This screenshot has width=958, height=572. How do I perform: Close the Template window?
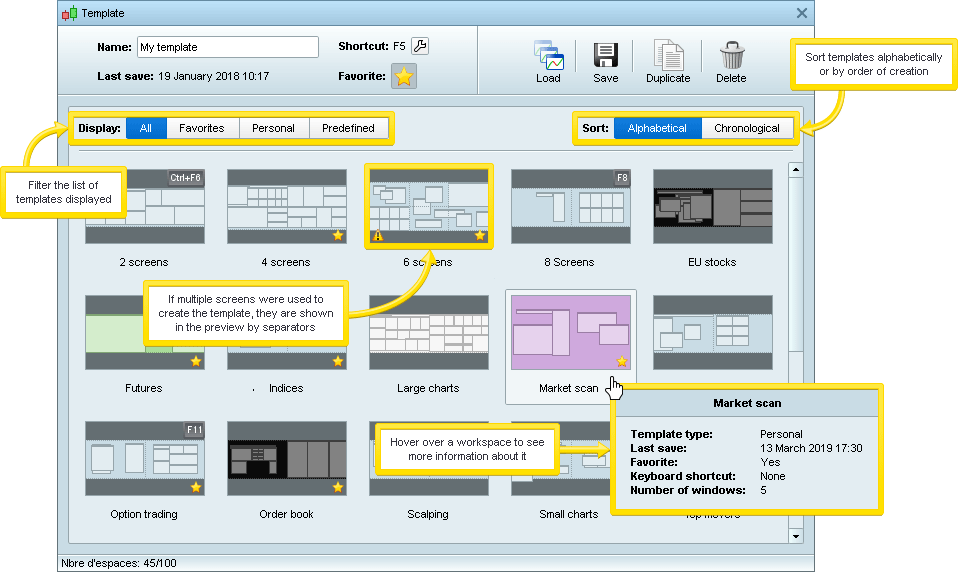click(x=801, y=13)
